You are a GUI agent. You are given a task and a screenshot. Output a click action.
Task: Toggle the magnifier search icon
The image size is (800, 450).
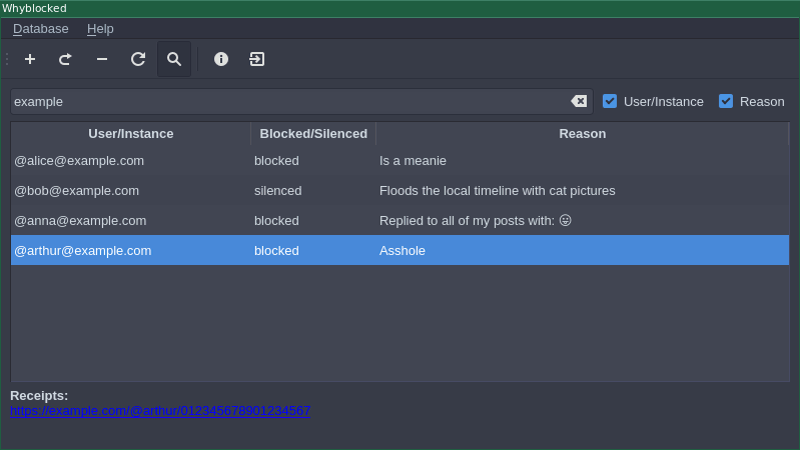click(x=174, y=59)
